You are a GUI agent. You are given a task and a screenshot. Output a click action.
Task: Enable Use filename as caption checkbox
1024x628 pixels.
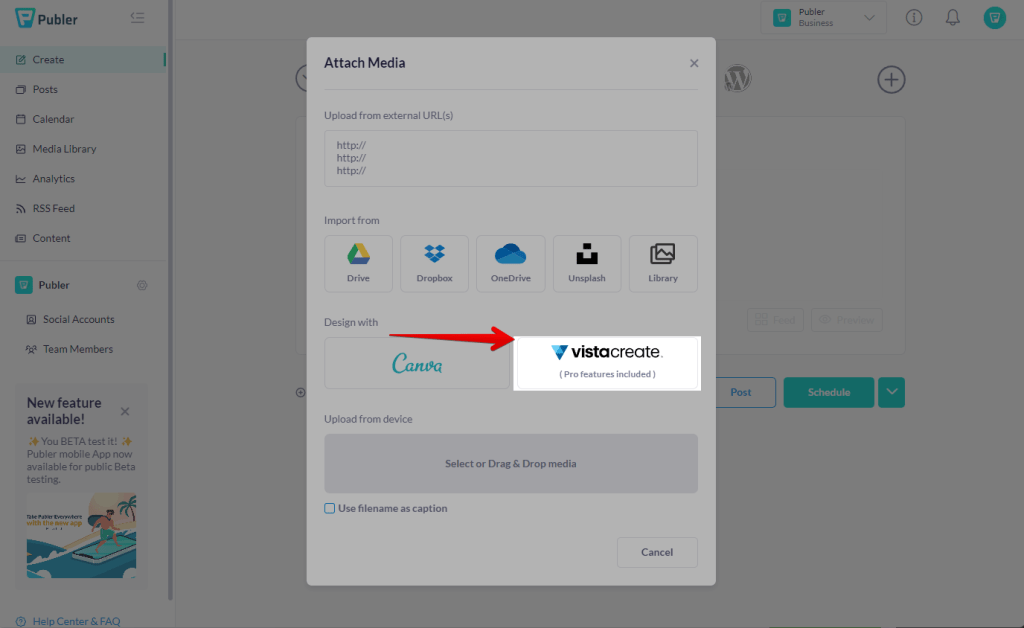[330, 508]
